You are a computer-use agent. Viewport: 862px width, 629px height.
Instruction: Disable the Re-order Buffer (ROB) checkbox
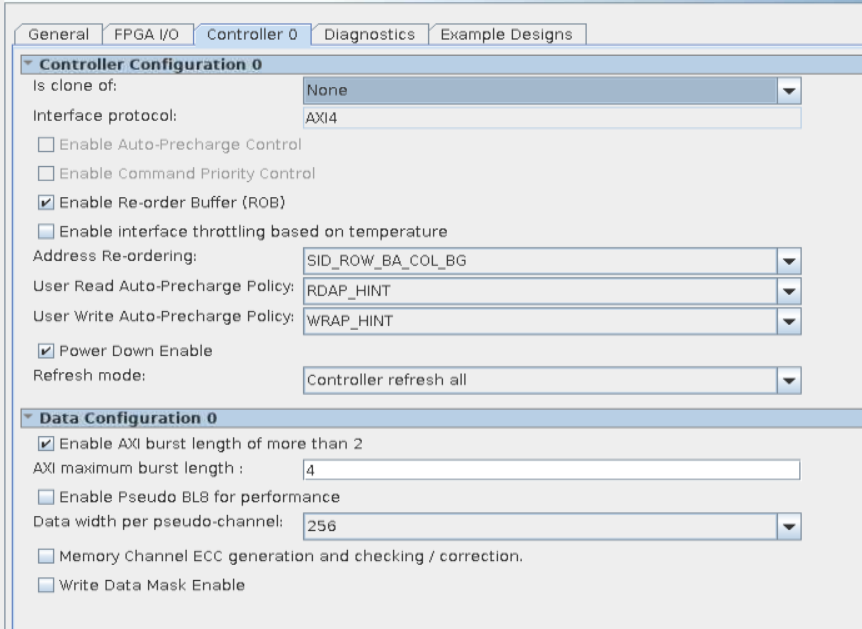[x=45, y=203]
